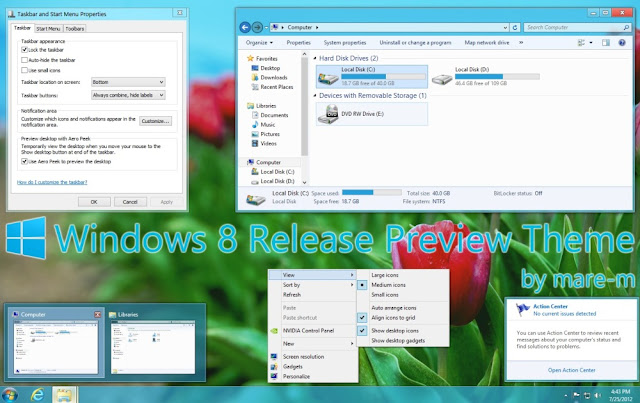Open Explorer help question mark icon
The width and height of the screenshot is (640, 403).
click(622, 42)
